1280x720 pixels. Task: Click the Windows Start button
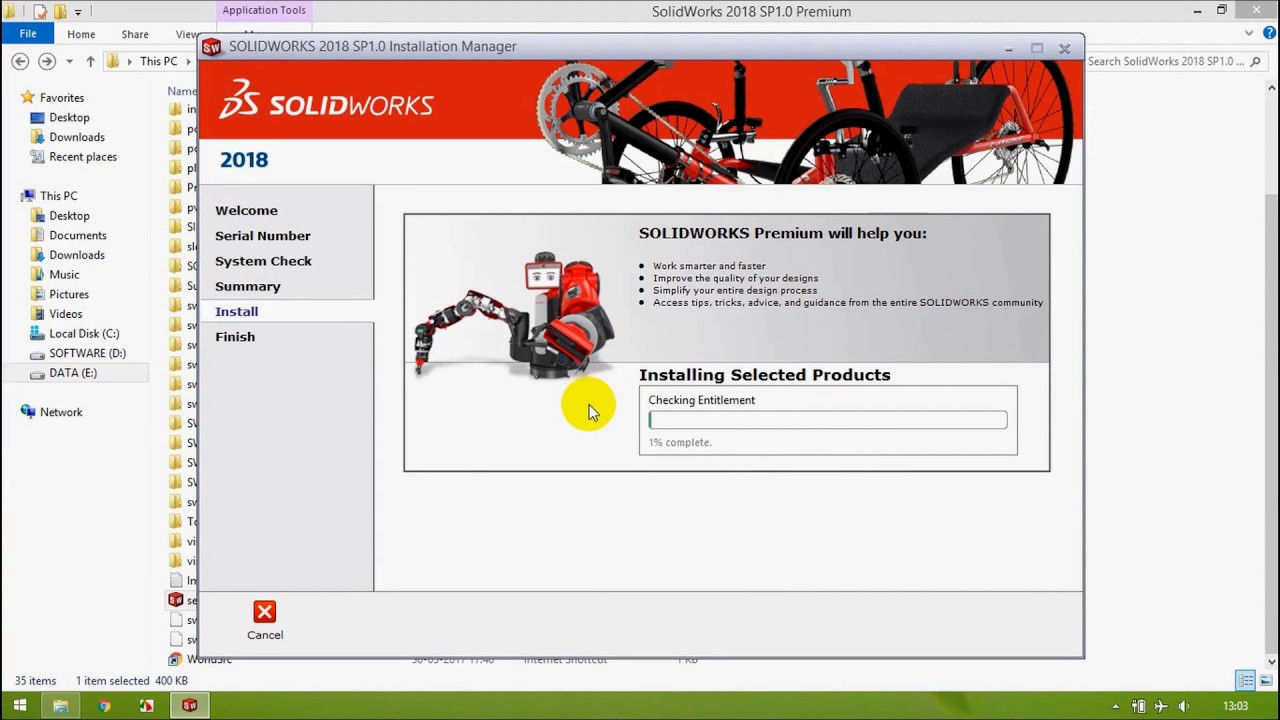coord(19,706)
